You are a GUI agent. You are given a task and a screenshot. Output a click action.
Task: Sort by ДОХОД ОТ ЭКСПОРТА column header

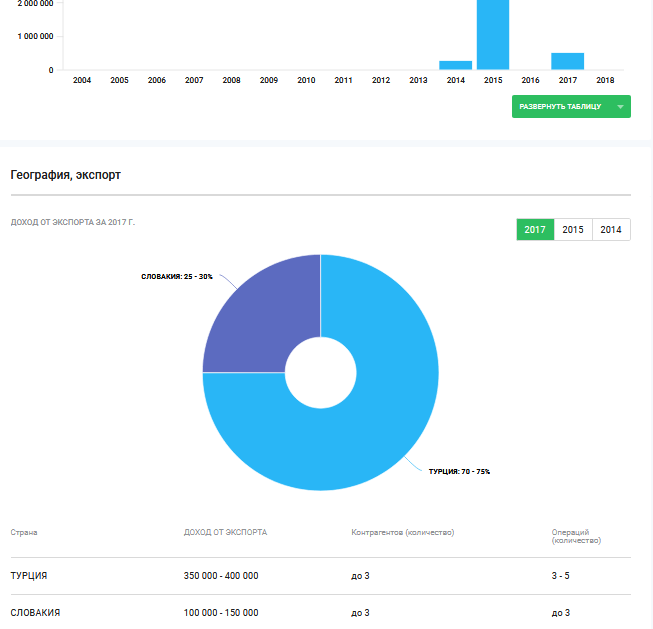(225, 533)
